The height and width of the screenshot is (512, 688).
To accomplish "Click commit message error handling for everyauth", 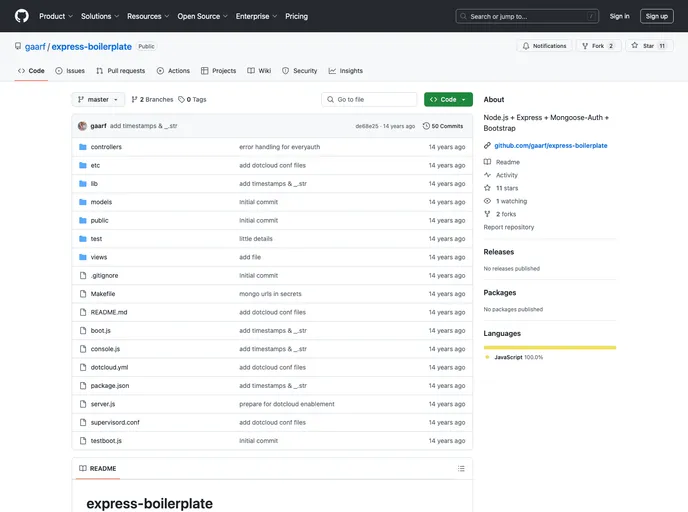I will coord(280,147).
